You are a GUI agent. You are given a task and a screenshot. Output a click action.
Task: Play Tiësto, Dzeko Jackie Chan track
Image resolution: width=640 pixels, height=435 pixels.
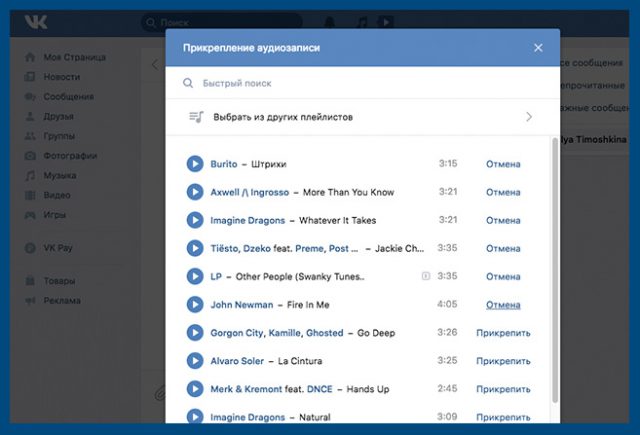195,248
